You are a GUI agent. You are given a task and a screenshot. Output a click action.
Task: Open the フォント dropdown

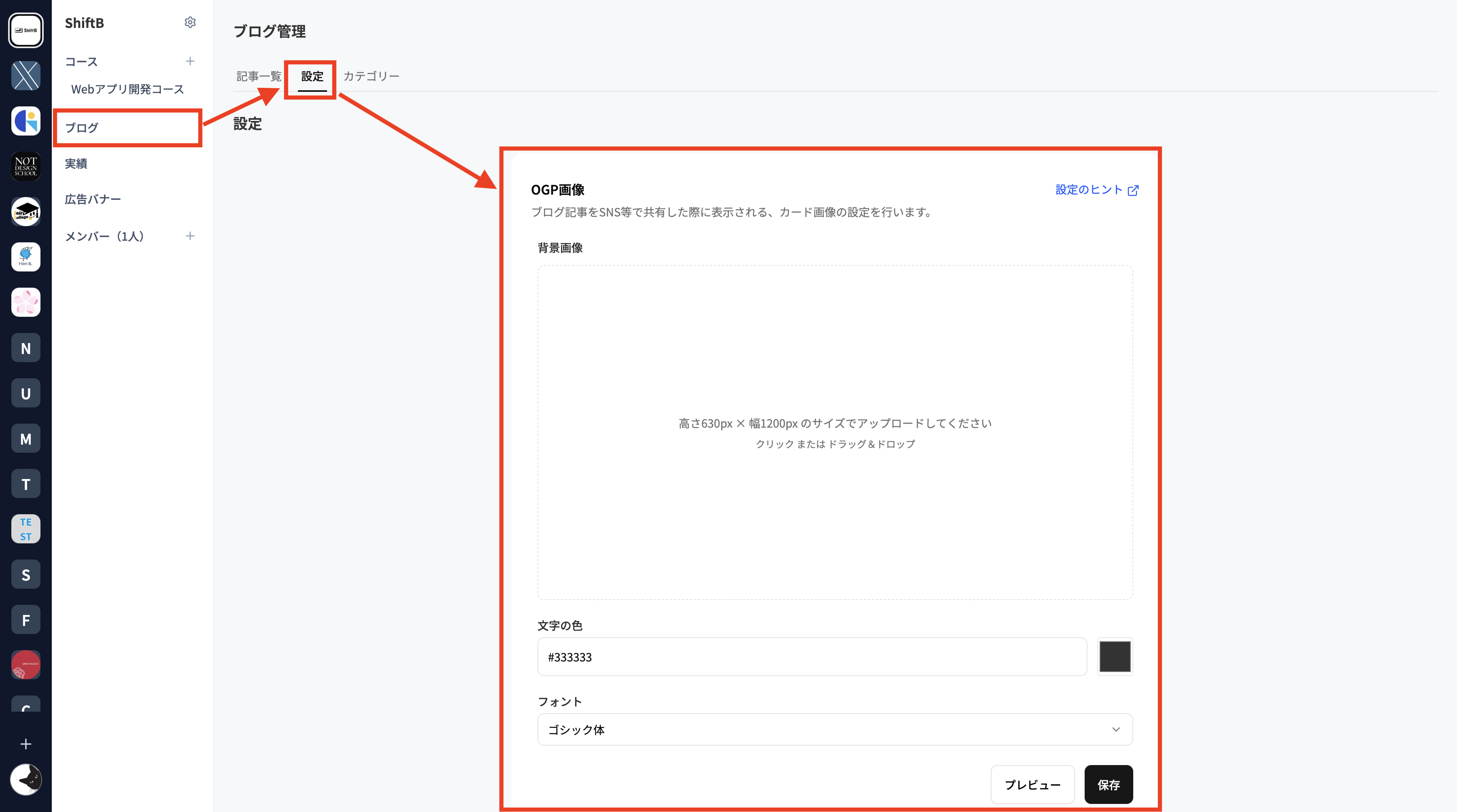coord(834,729)
